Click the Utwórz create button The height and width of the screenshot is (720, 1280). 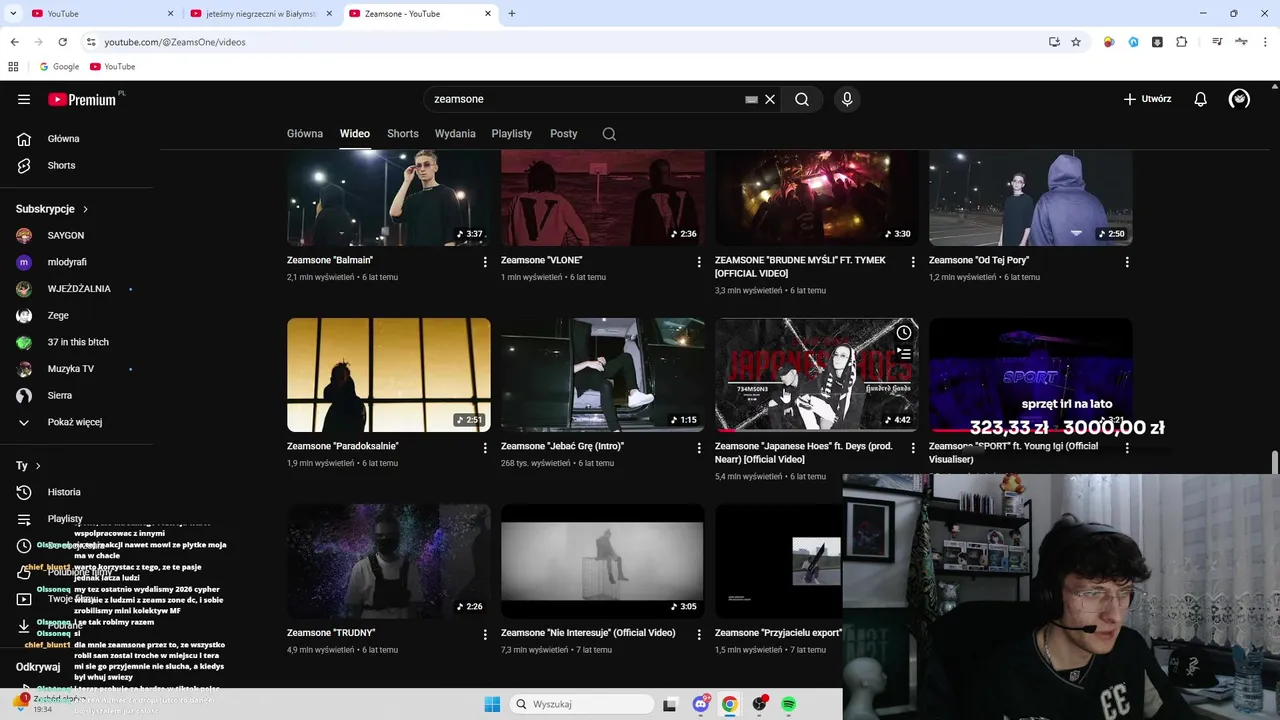tap(1147, 99)
